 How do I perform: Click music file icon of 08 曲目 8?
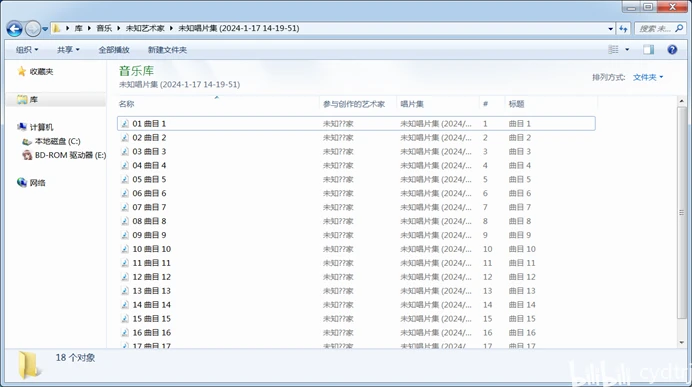click(x=125, y=221)
